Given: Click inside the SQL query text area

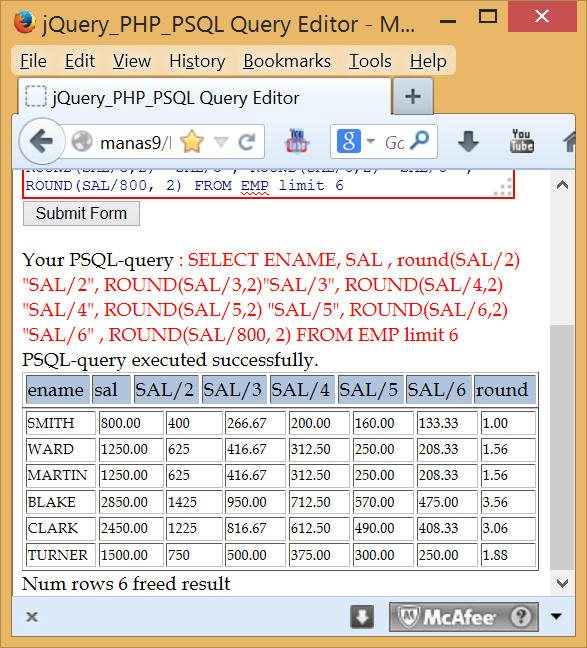Looking at the screenshot, I should pos(268,184).
